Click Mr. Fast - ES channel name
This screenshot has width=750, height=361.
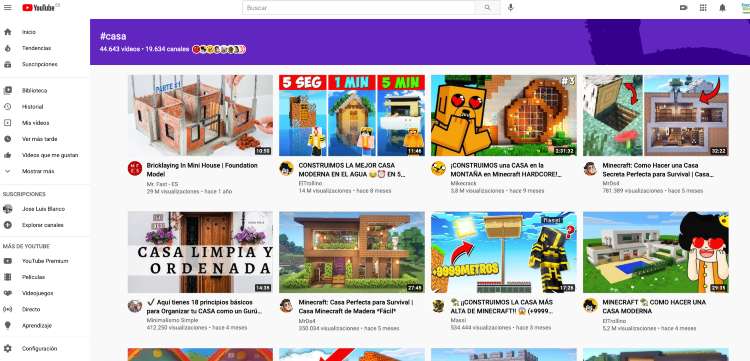(x=163, y=184)
